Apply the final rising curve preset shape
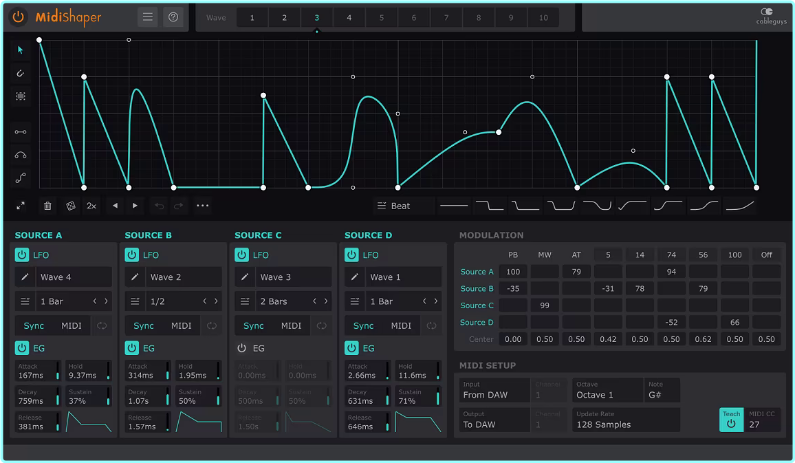This screenshot has width=795, height=463. point(740,206)
